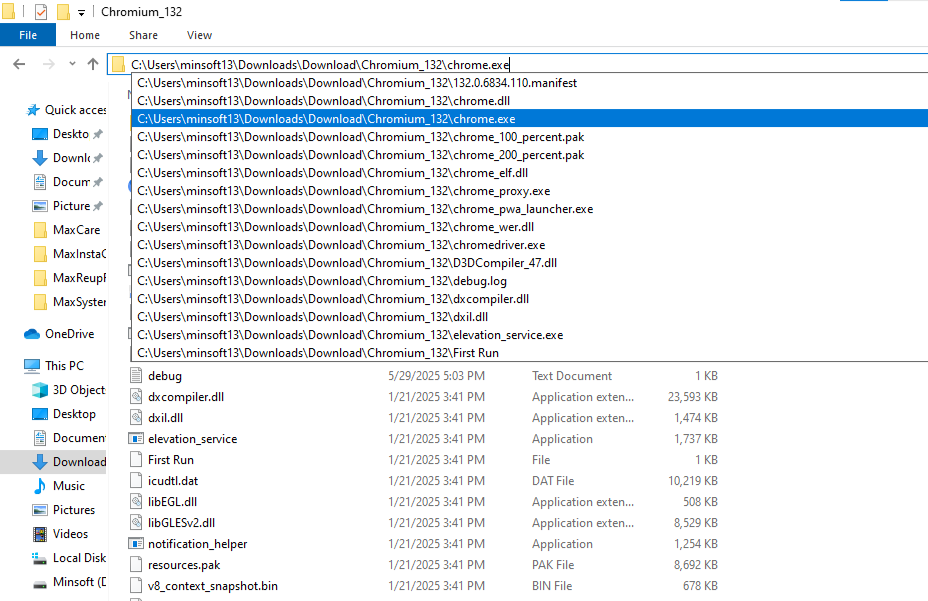Viewport: 928px width, 601px height.
Task: Open pinned Documents under Quick access
Action: point(68,182)
